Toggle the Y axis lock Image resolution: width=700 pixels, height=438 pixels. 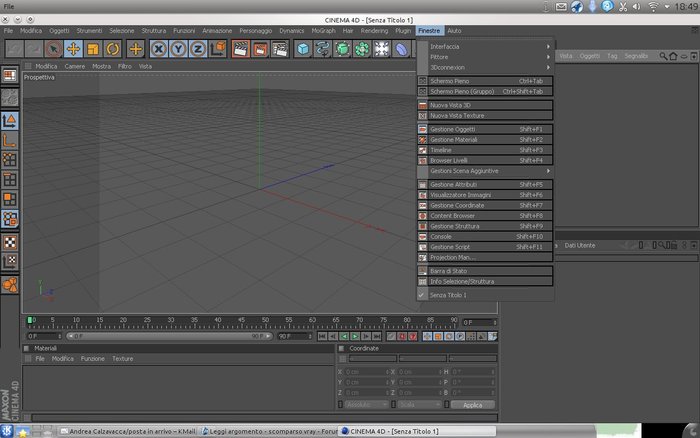178,49
